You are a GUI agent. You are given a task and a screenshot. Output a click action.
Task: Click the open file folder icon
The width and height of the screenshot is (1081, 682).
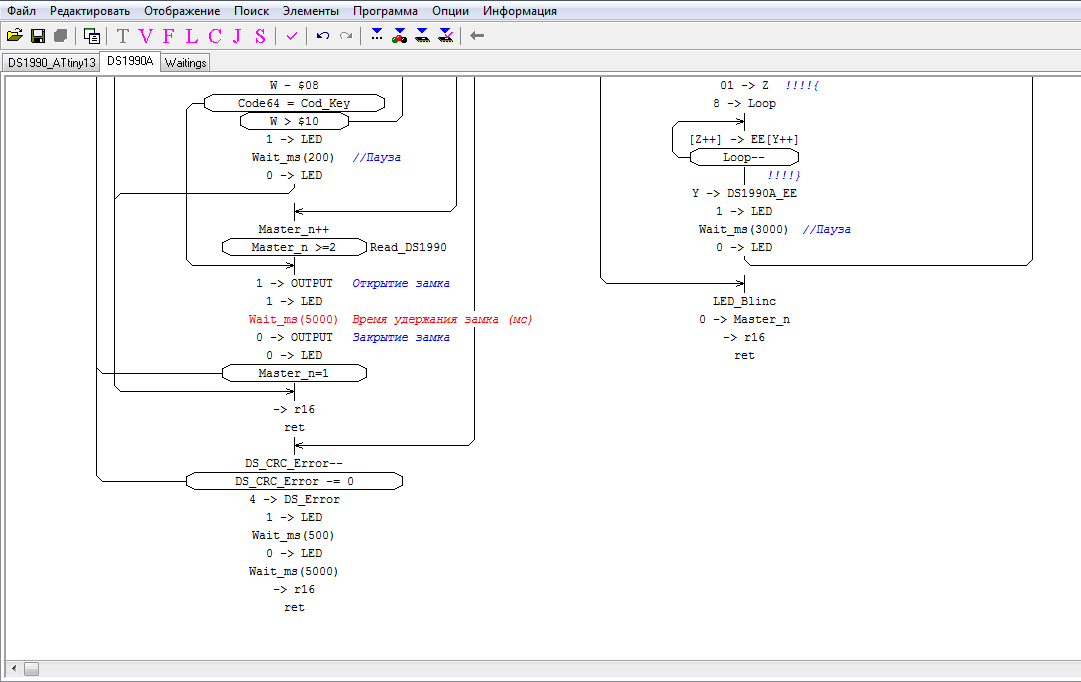click(15, 36)
